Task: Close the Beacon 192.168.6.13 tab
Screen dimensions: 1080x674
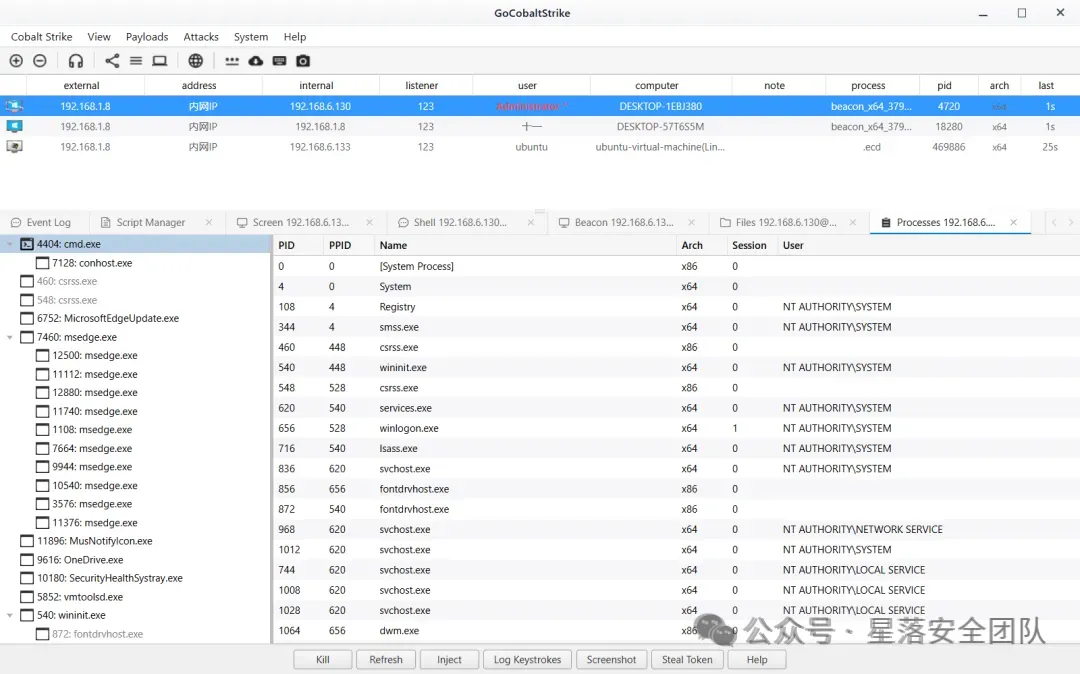Action: point(692,222)
